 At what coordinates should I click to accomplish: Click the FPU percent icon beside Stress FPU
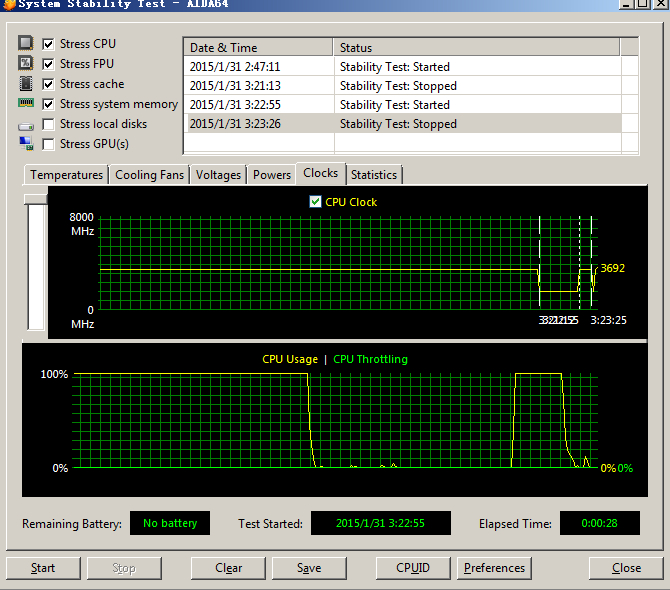coord(26,63)
